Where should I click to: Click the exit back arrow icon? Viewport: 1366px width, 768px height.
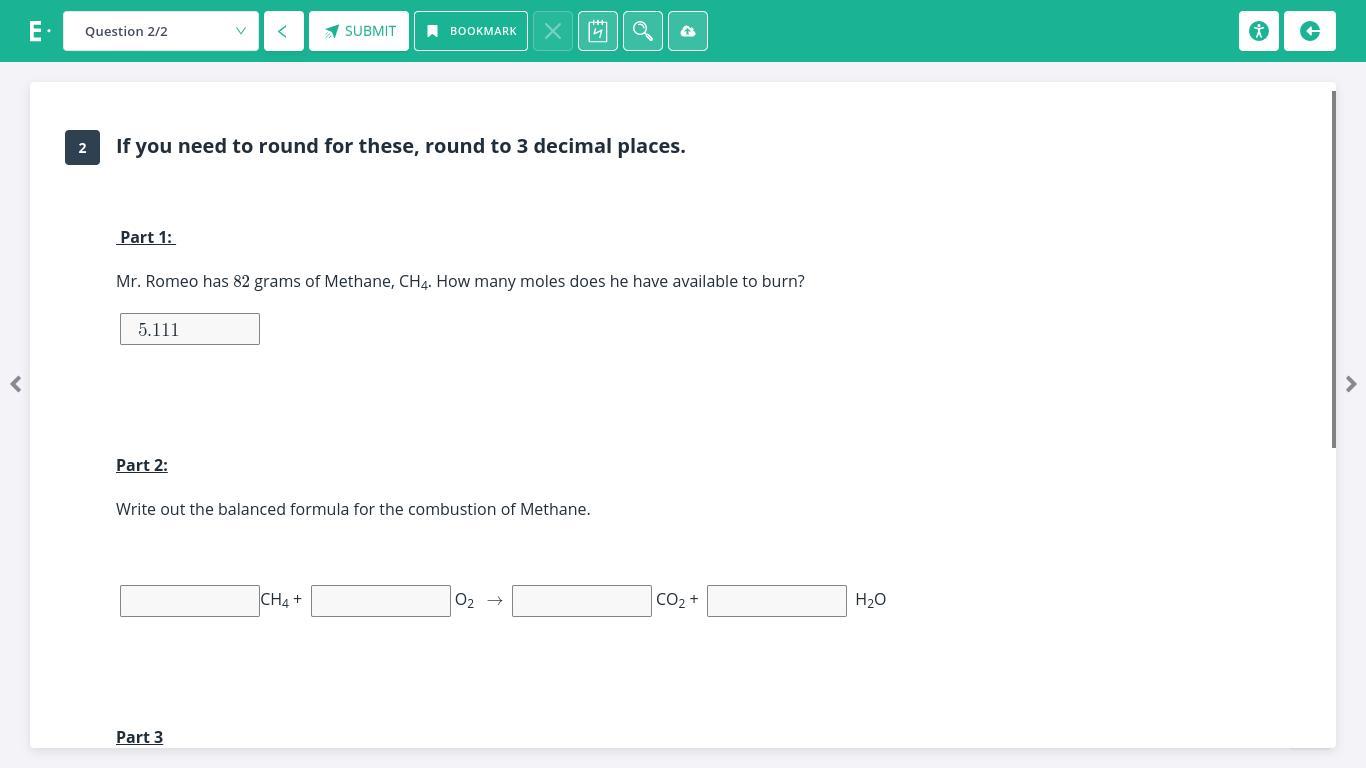[1310, 31]
